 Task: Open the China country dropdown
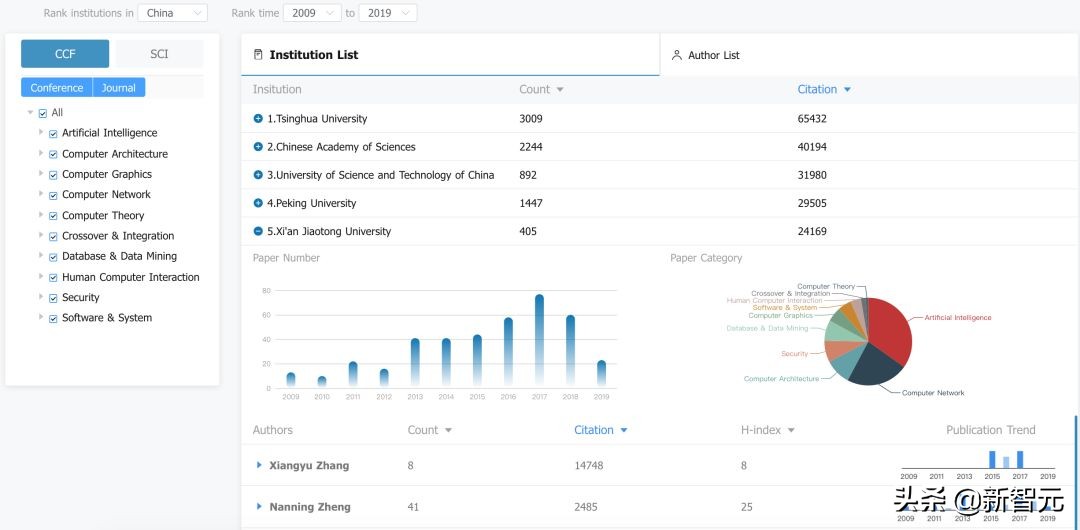pos(173,13)
